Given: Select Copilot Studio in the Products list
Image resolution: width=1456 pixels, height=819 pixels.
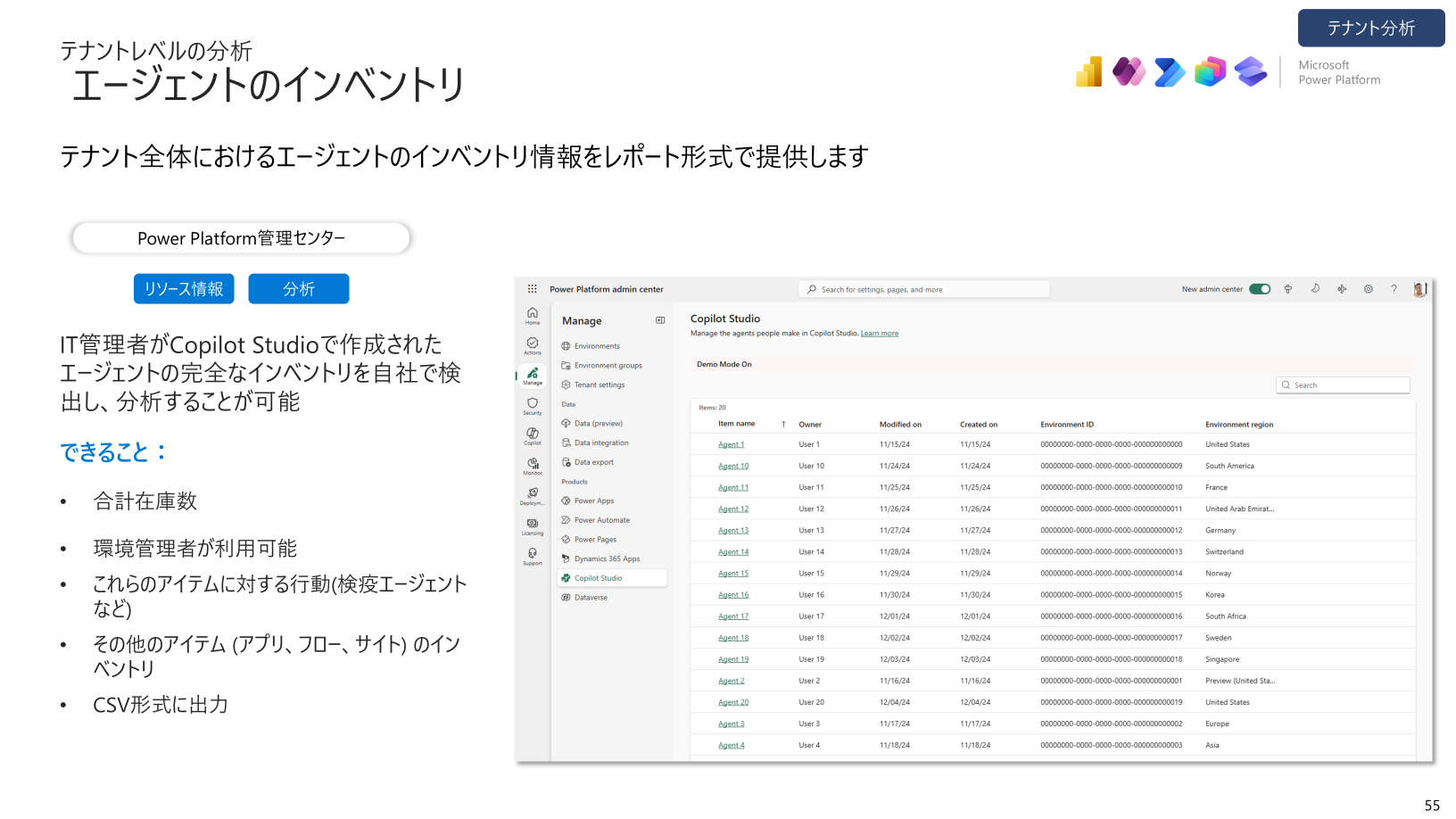Looking at the screenshot, I should pos(612,578).
